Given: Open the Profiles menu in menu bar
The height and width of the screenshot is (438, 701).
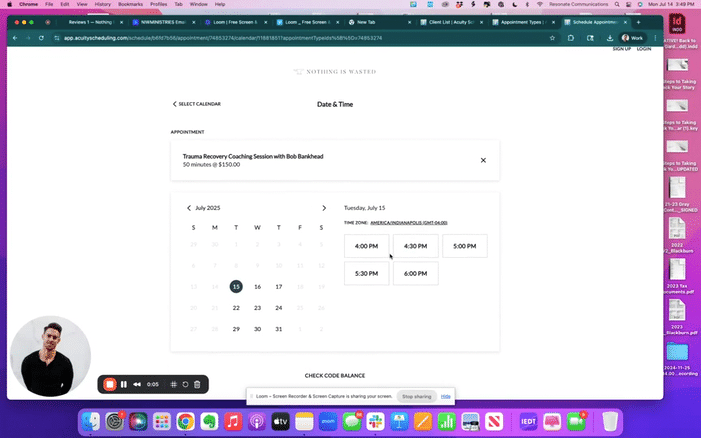Looking at the screenshot, I should coord(158,4).
